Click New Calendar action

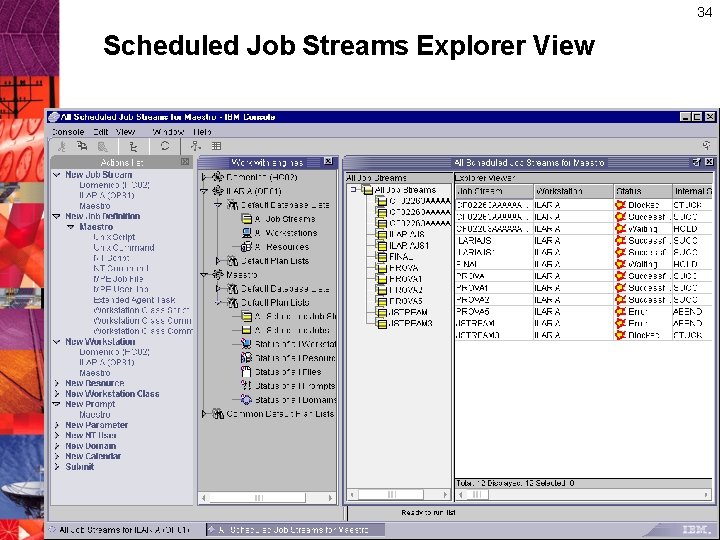click(93, 456)
